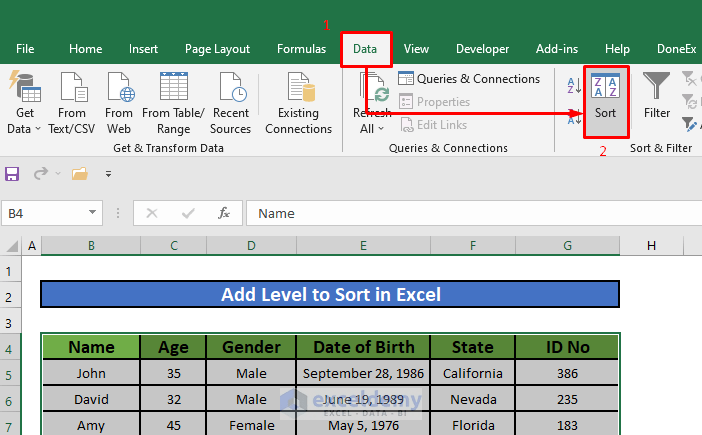Reapply the filter icon
This screenshot has width=702, height=435.
pos(689,102)
